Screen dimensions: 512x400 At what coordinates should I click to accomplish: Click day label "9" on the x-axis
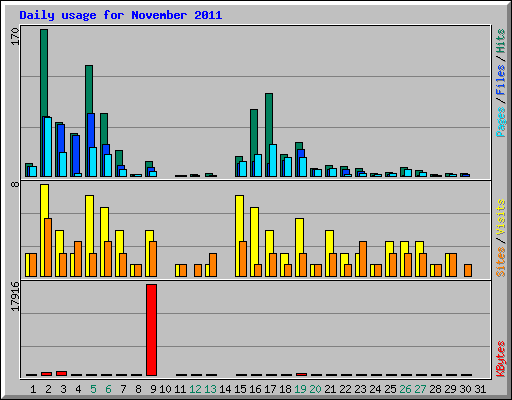tap(153, 389)
